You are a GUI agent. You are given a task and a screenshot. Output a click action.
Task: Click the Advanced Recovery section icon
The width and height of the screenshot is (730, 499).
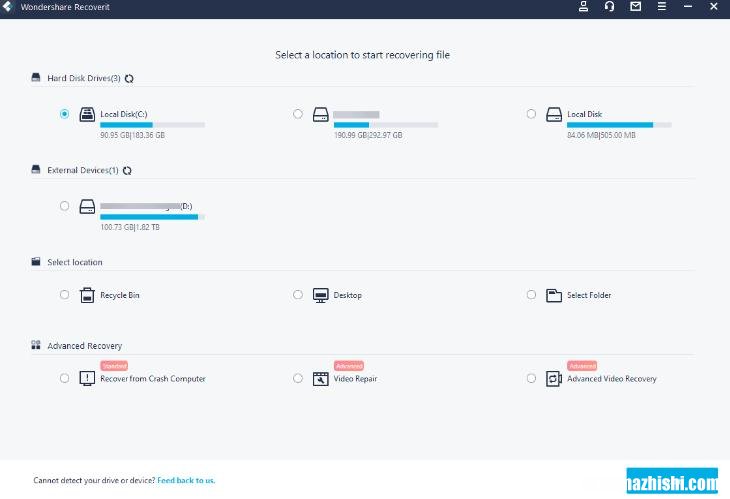(36, 345)
